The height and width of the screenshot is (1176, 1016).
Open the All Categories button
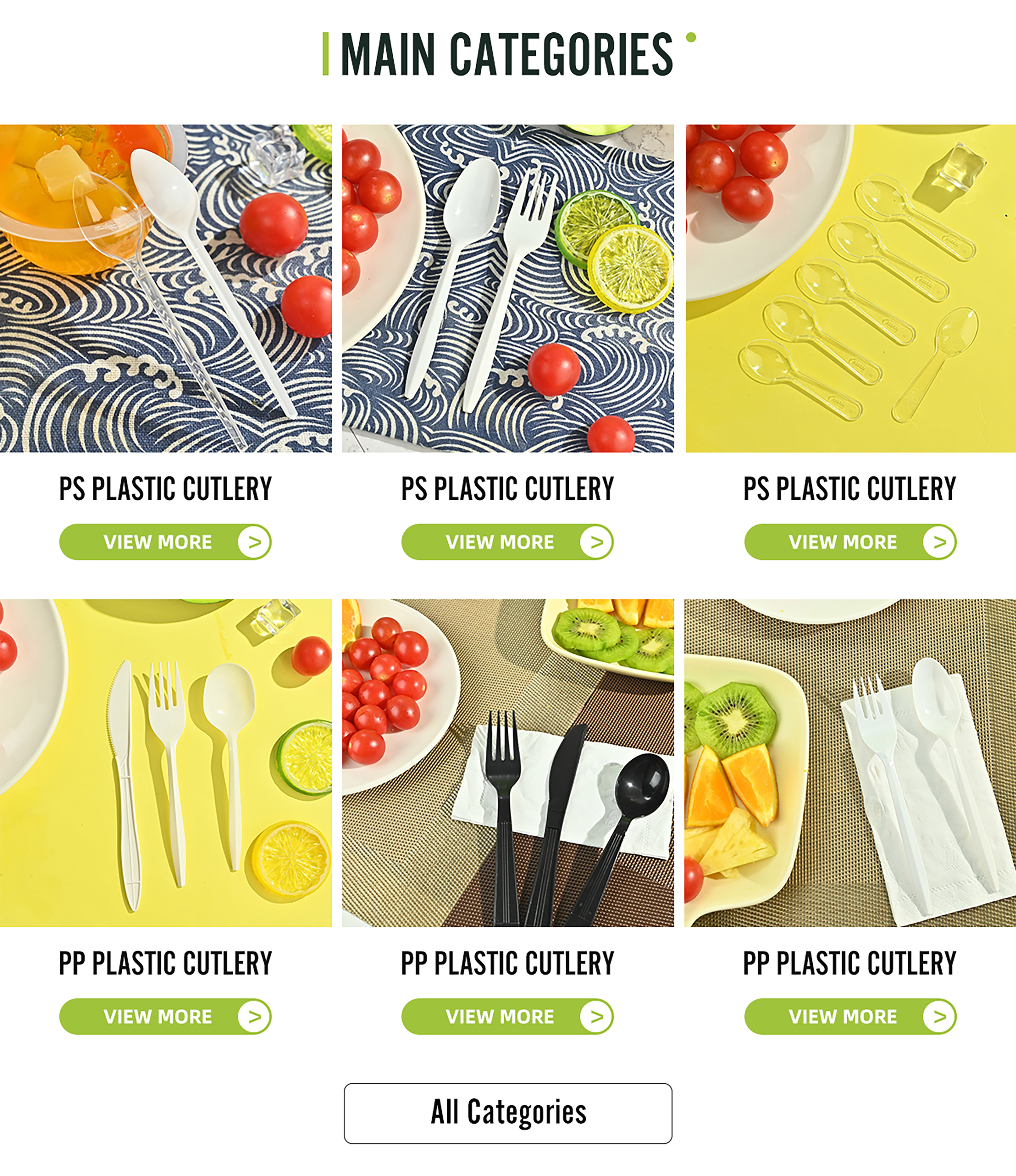pyautogui.click(x=508, y=1113)
